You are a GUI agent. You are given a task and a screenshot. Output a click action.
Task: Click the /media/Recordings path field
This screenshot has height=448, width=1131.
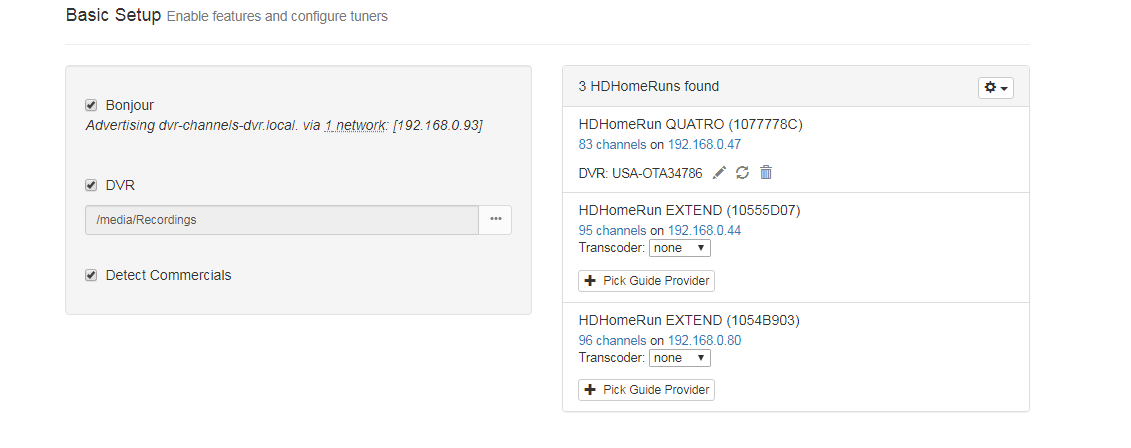click(x=281, y=220)
